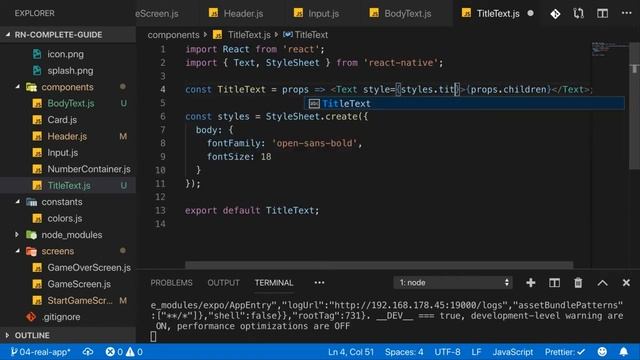Collapse the constants folder
The image size is (640, 360).
coord(62,202)
